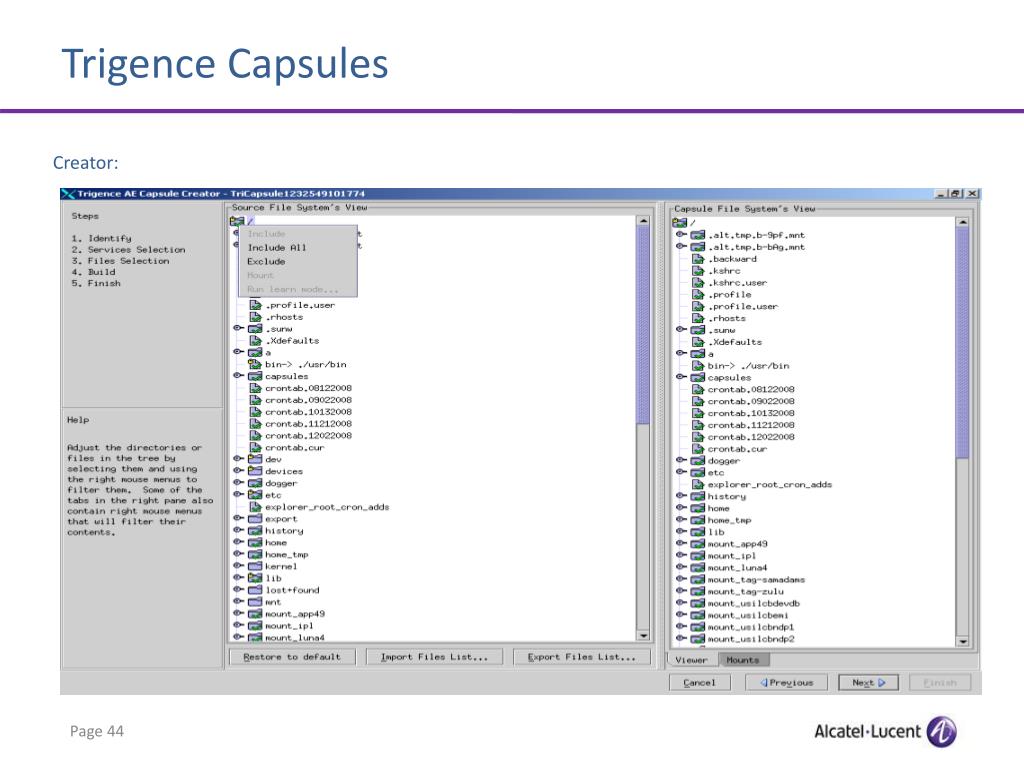Select mount_tag-samadams in Capsule view
The width and height of the screenshot is (1024, 768).
[756, 579]
